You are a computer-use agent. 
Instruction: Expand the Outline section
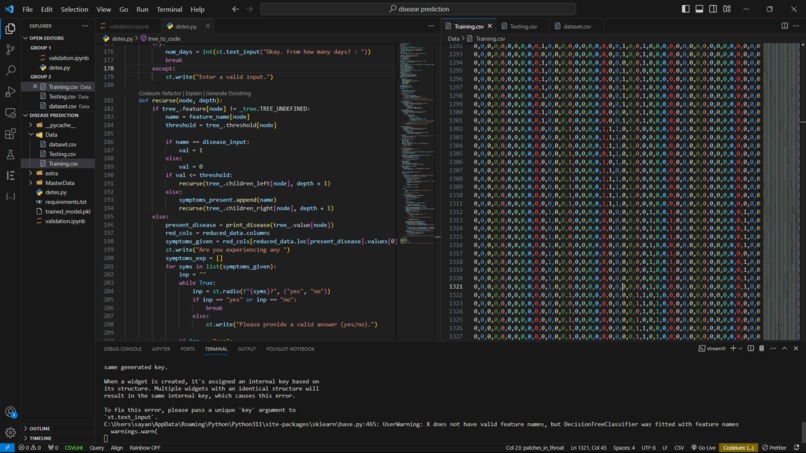[x=40, y=428]
